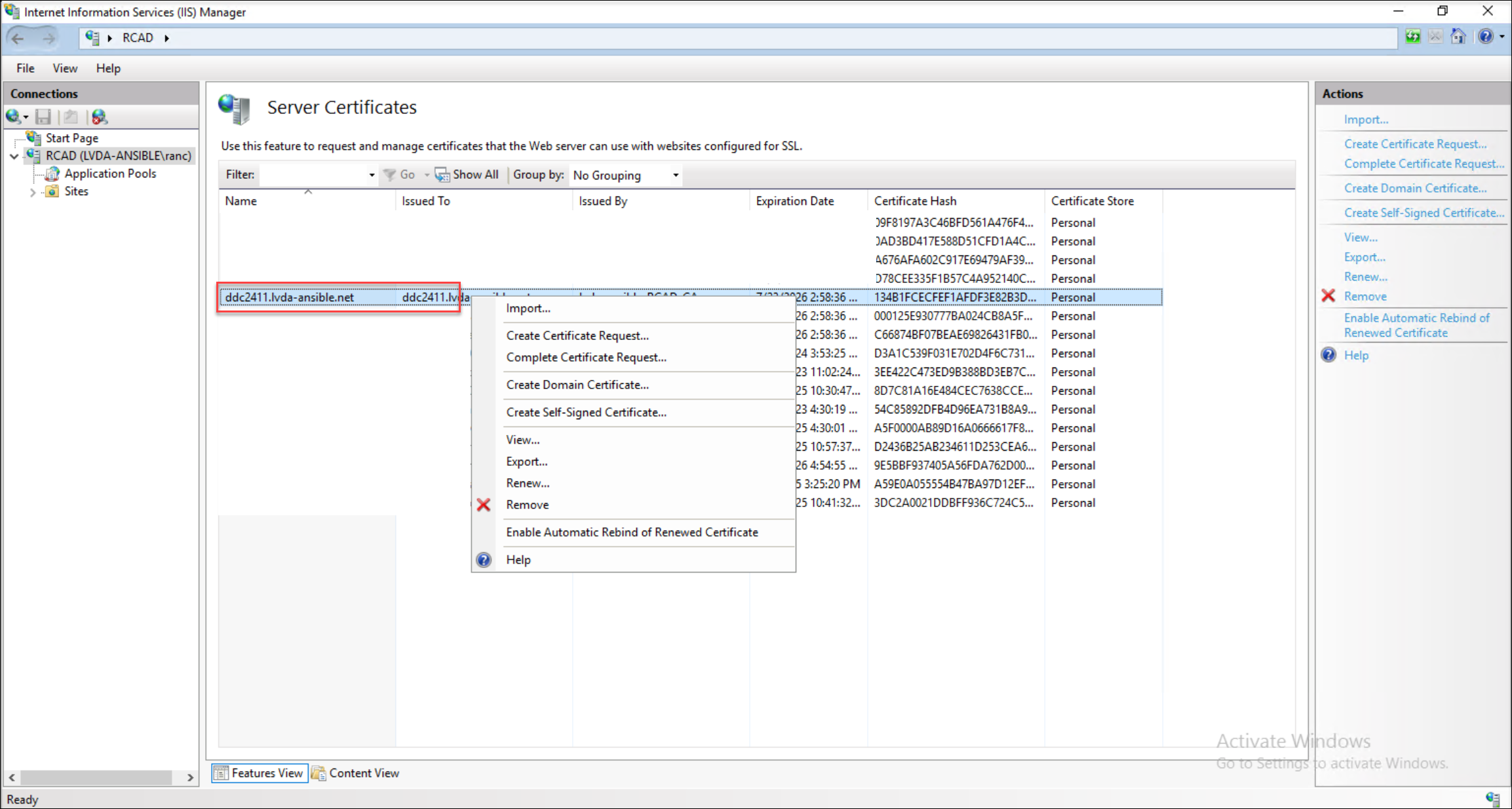Expand the RCAD server node
This screenshot has width=1512, height=809.
coord(17,155)
